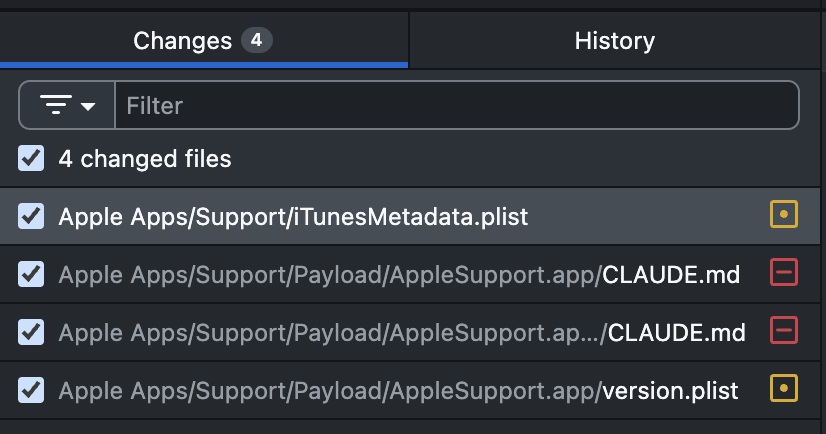Click the yellow modified icon for version.plist
Viewport: 826px width, 434px height.
(x=784, y=388)
